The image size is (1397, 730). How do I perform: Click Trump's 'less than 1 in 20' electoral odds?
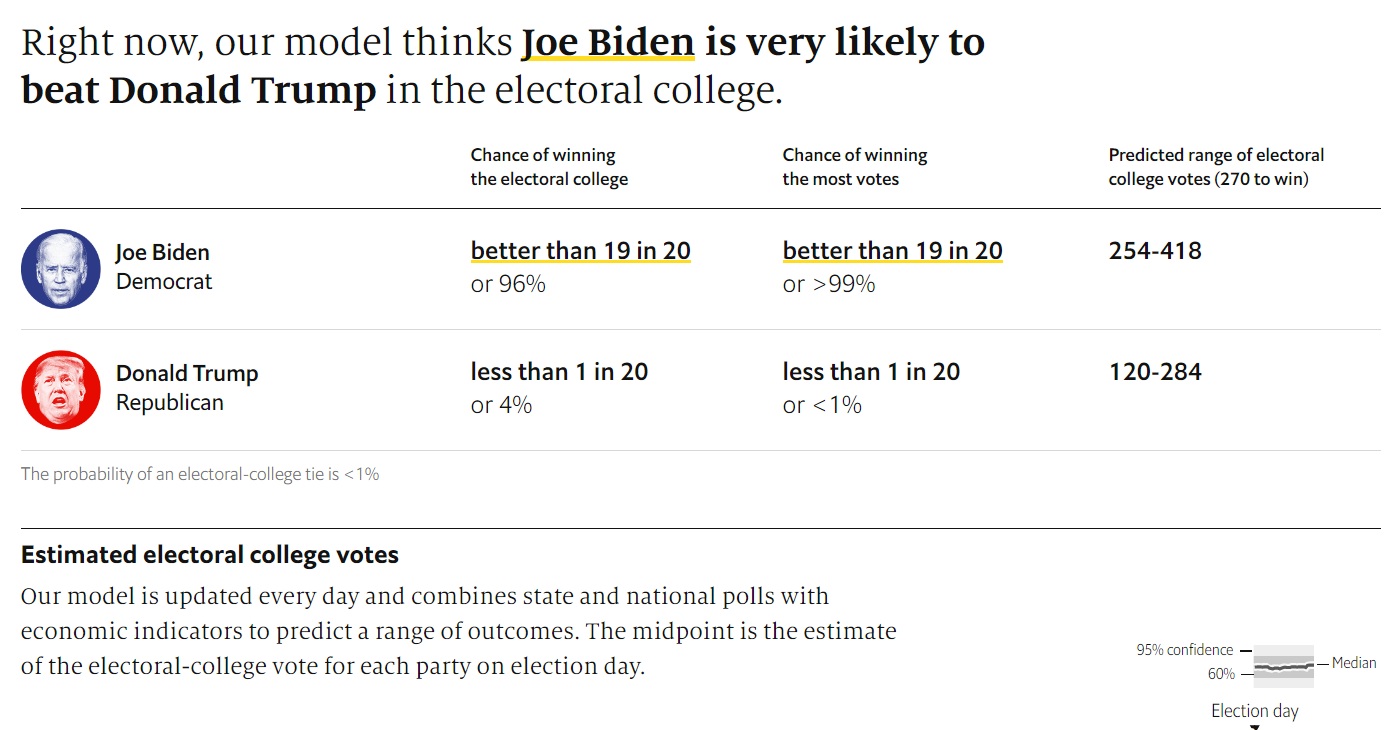pyautogui.click(x=559, y=372)
